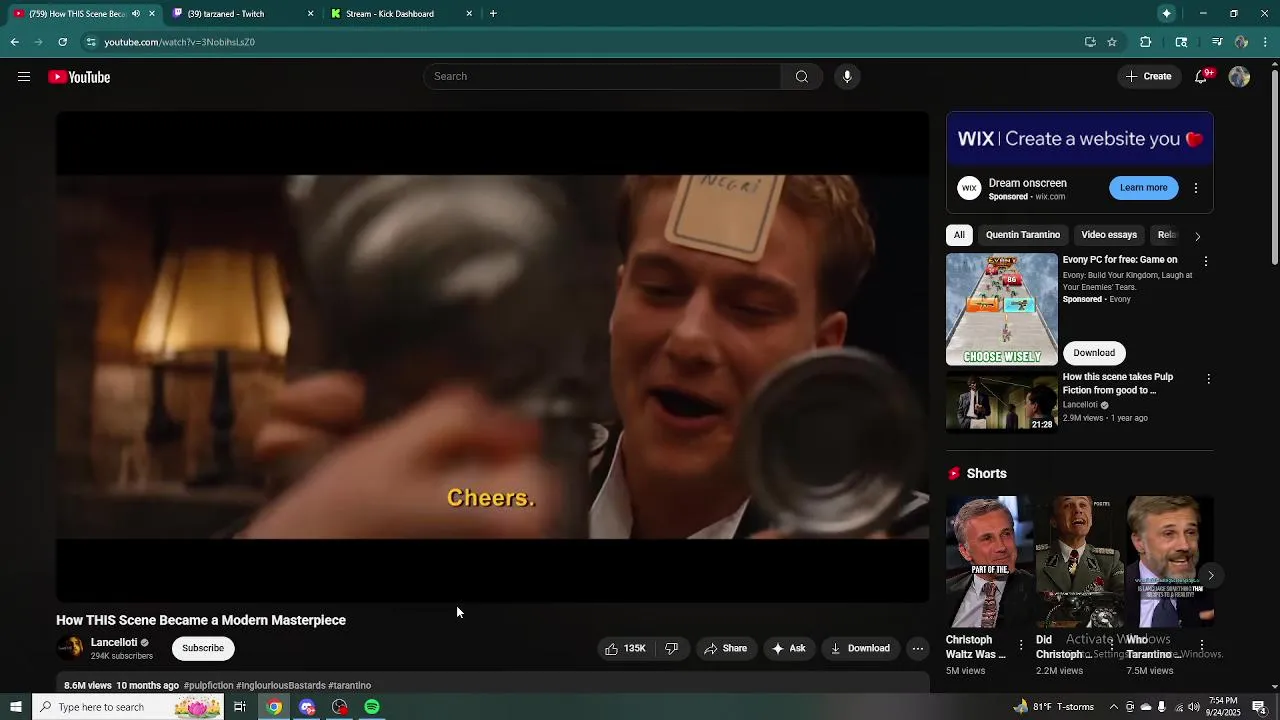Screen dimensions: 1280x720
Task: Subscribe to Lancelloti channel
Action: click(203, 648)
